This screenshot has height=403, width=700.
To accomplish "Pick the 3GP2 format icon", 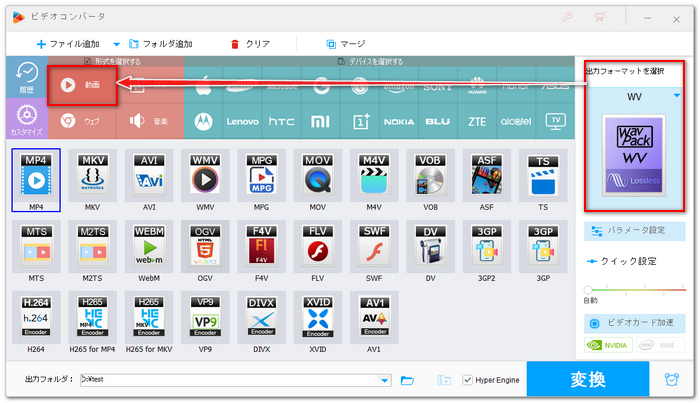I will [486, 248].
